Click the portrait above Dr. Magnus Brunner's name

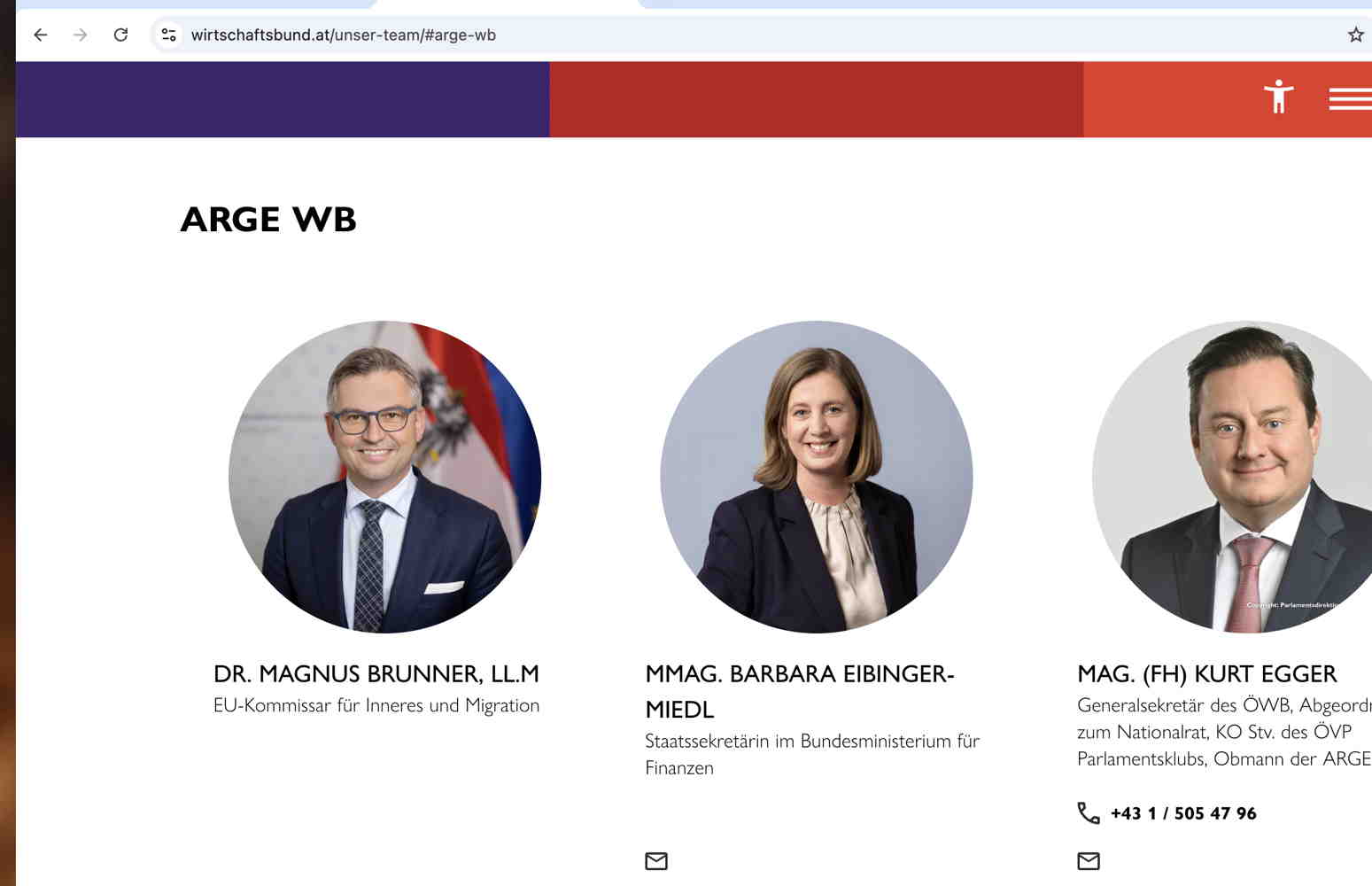tap(384, 477)
